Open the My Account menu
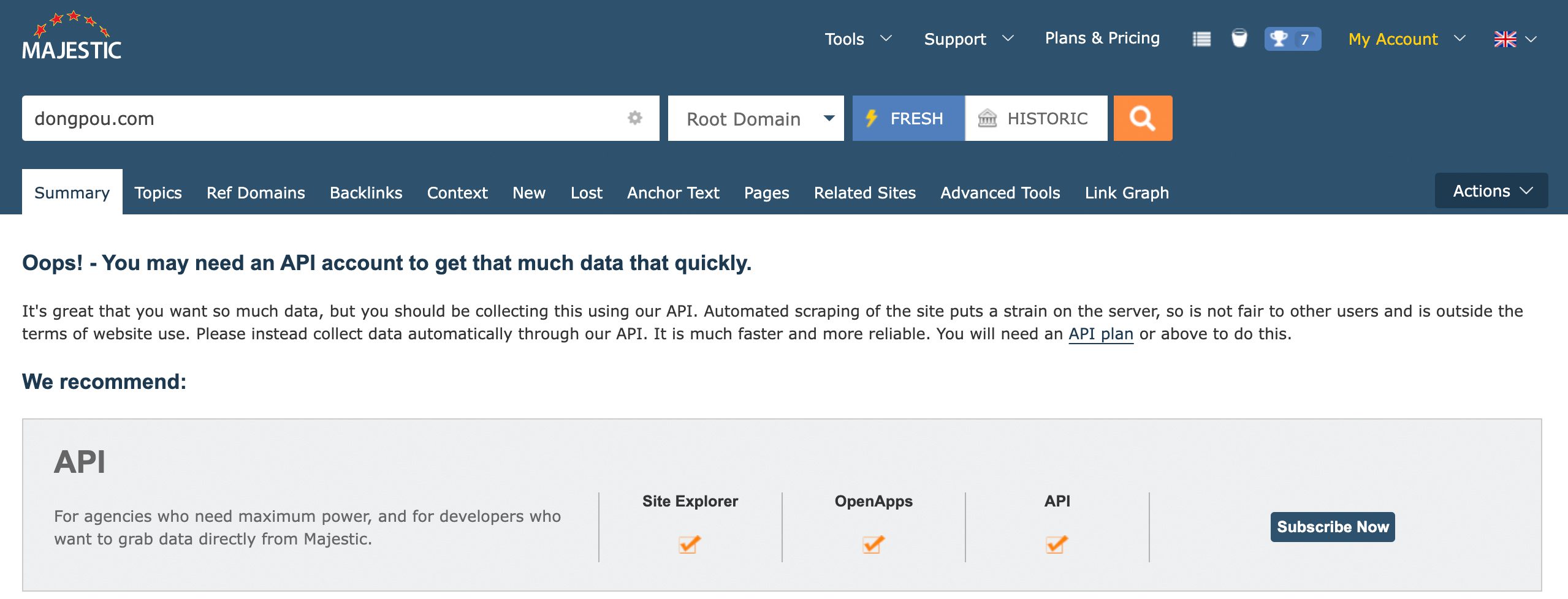 (1406, 39)
